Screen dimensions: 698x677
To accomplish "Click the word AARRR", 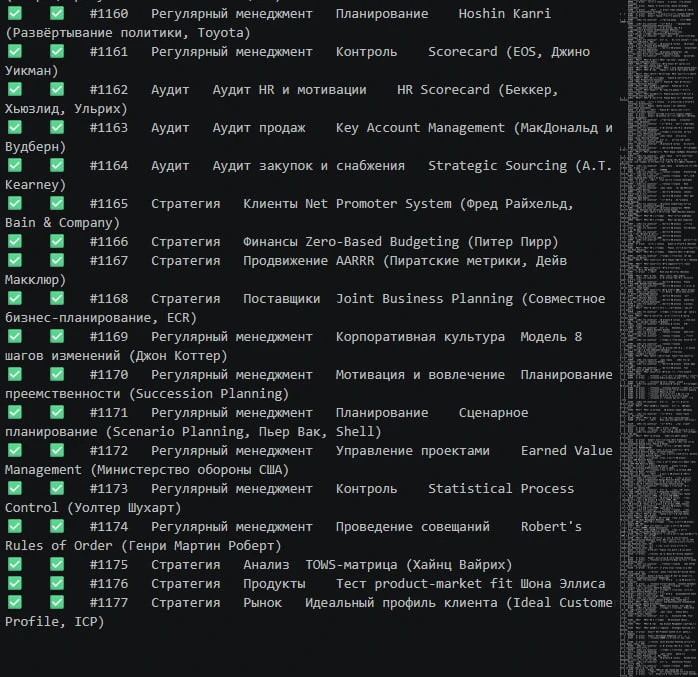I will point(355,261).
